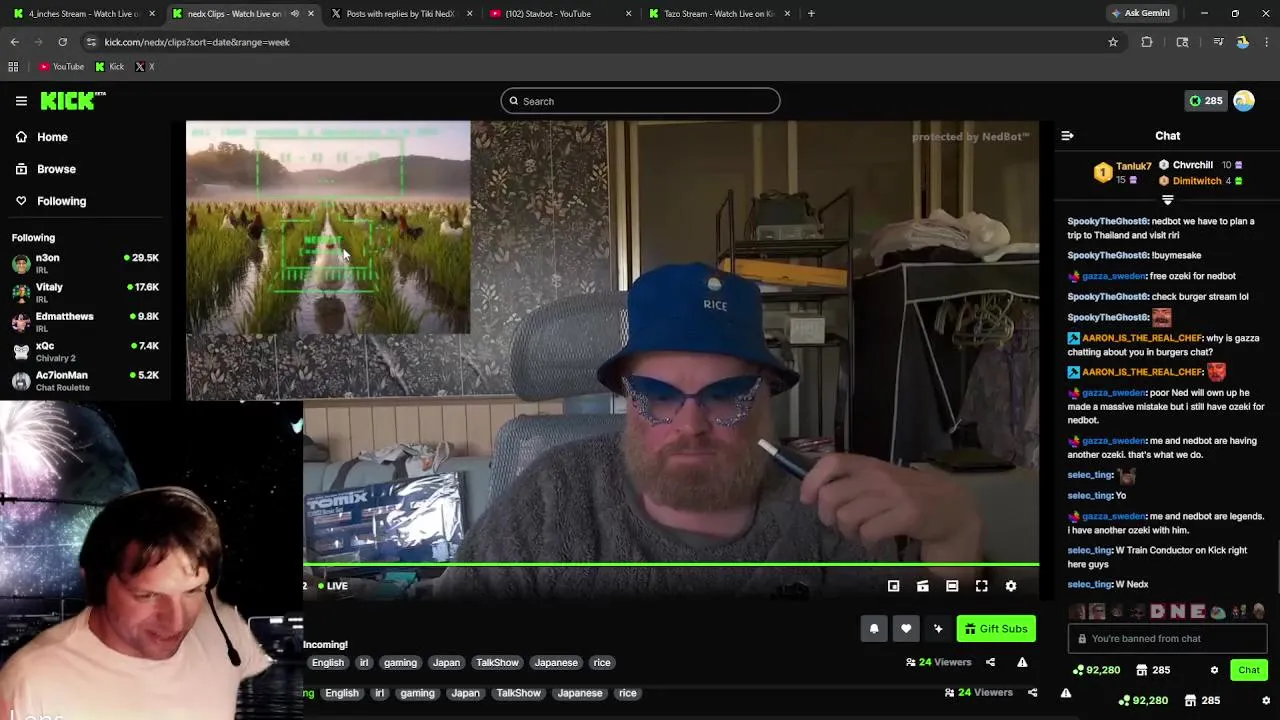Follow the channel with heart button
This screenshot has width=1280, height=720.
click(906, 628)
